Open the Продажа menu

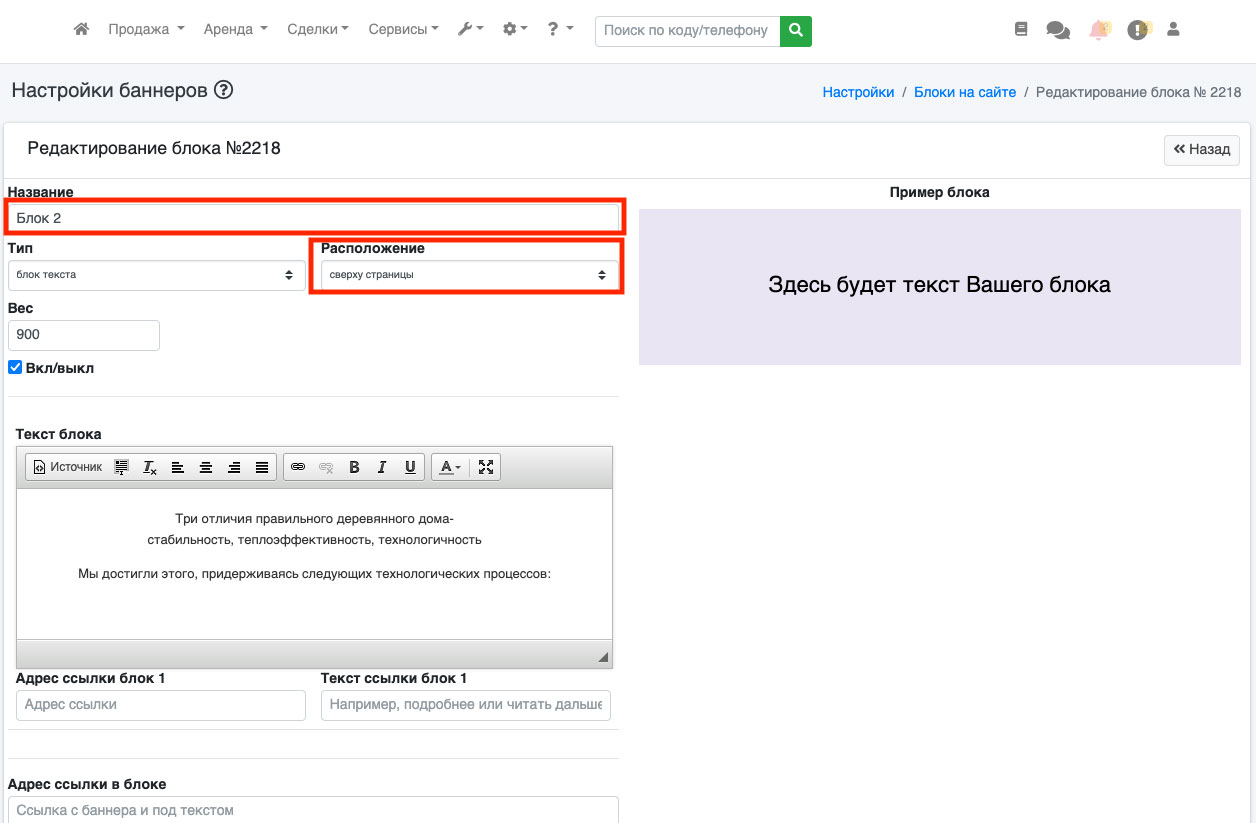(146, 30)
